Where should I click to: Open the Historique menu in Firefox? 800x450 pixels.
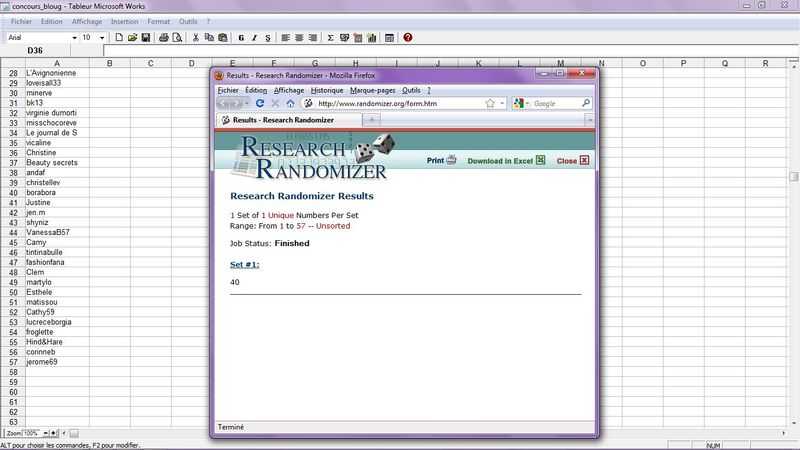(327, 90)
